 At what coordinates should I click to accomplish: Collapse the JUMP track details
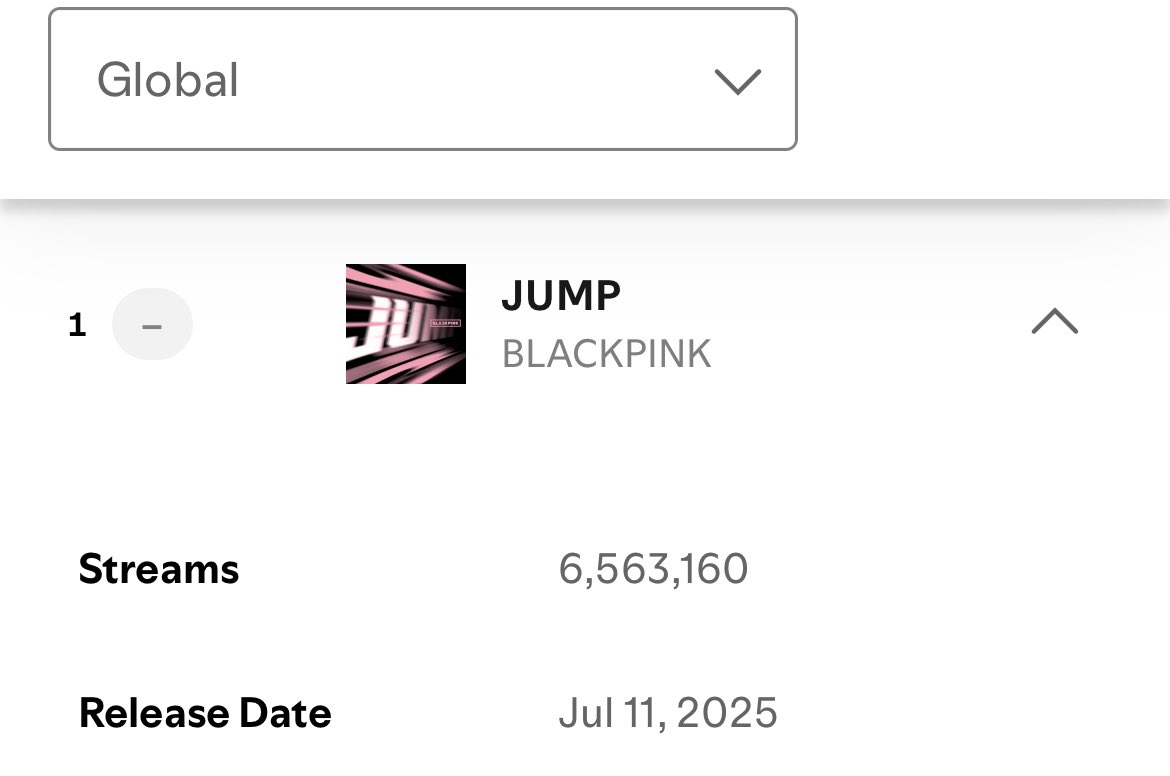pyautogui.click(x=1054, y=322)
